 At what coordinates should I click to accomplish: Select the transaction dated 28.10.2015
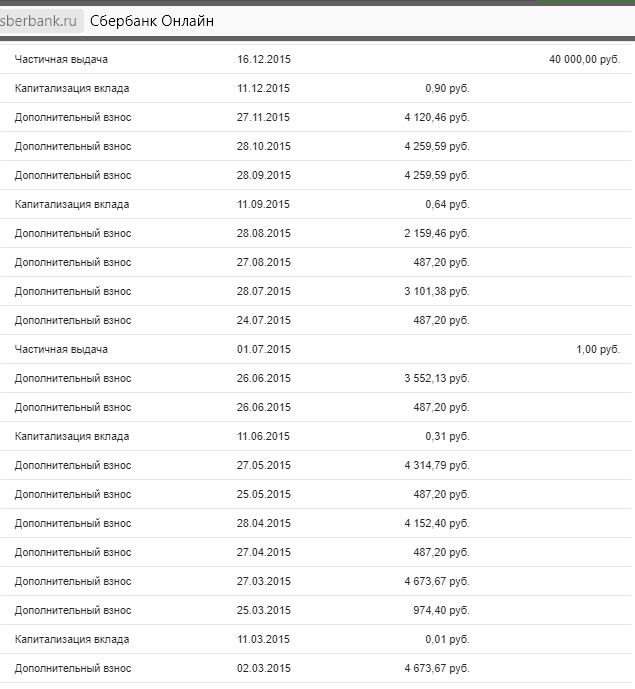[264, 147]
